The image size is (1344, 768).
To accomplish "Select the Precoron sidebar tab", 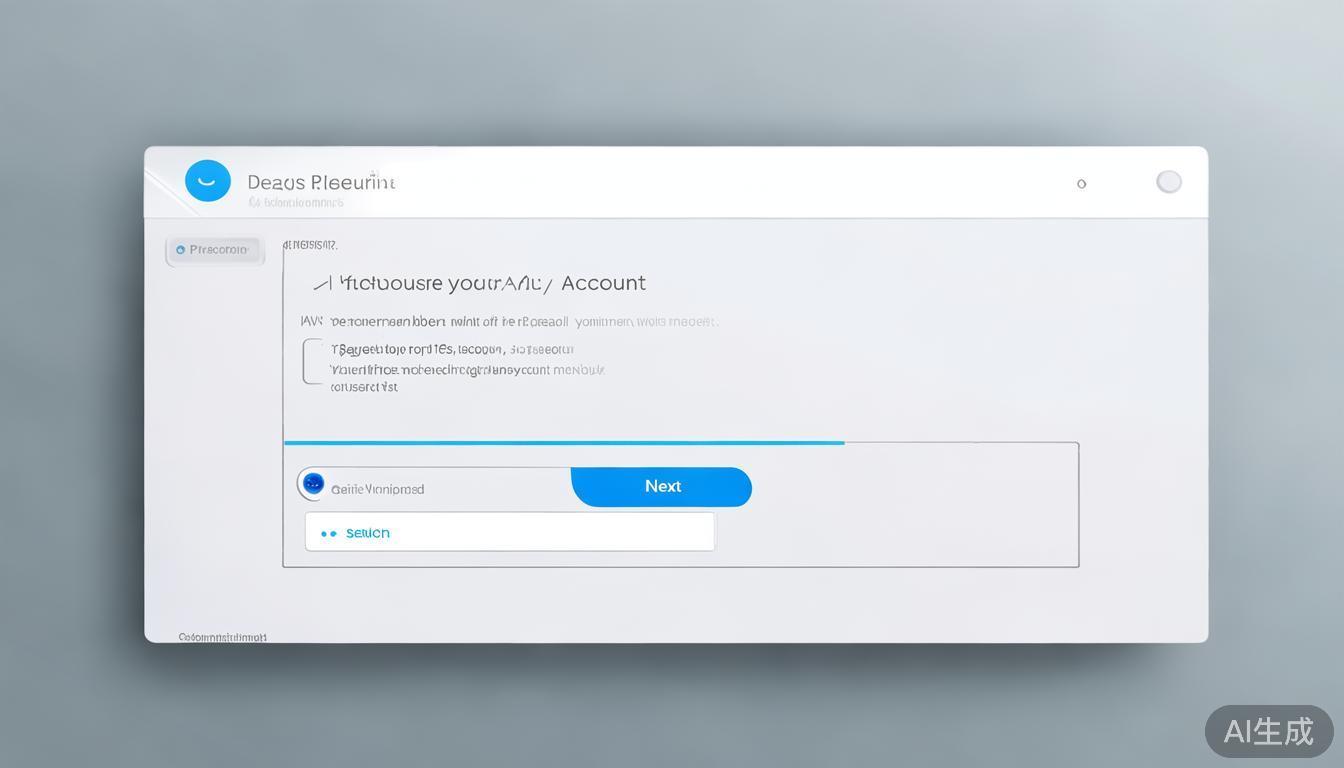I will point(215,250).
